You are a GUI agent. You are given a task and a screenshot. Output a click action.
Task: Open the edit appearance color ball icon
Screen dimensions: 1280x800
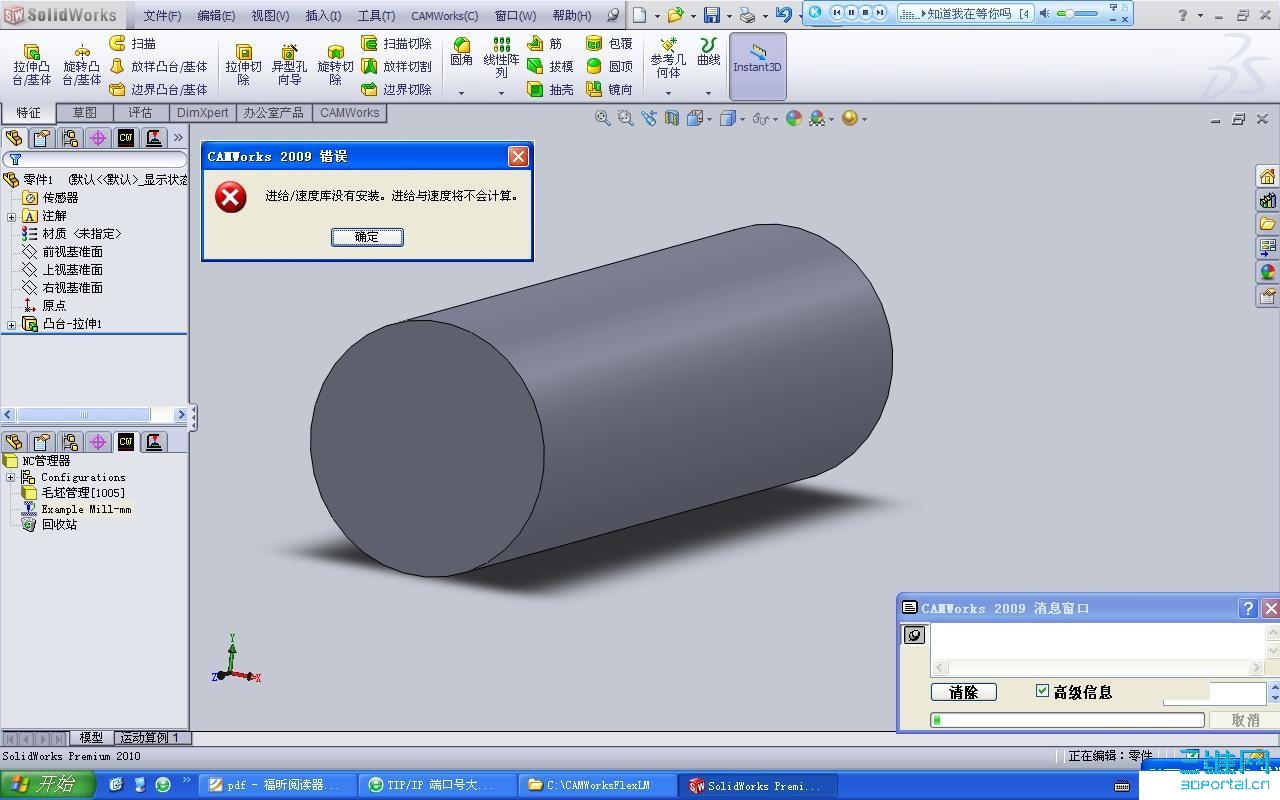point(794,118)
